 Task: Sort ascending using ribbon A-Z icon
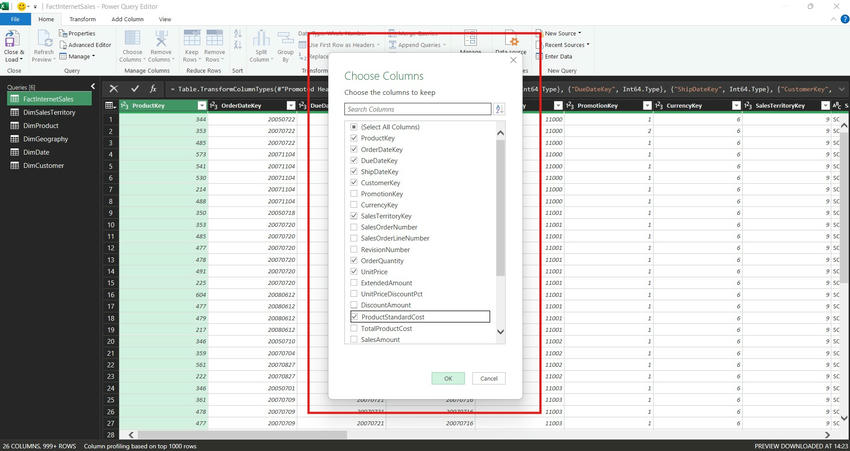pos(238,34)
